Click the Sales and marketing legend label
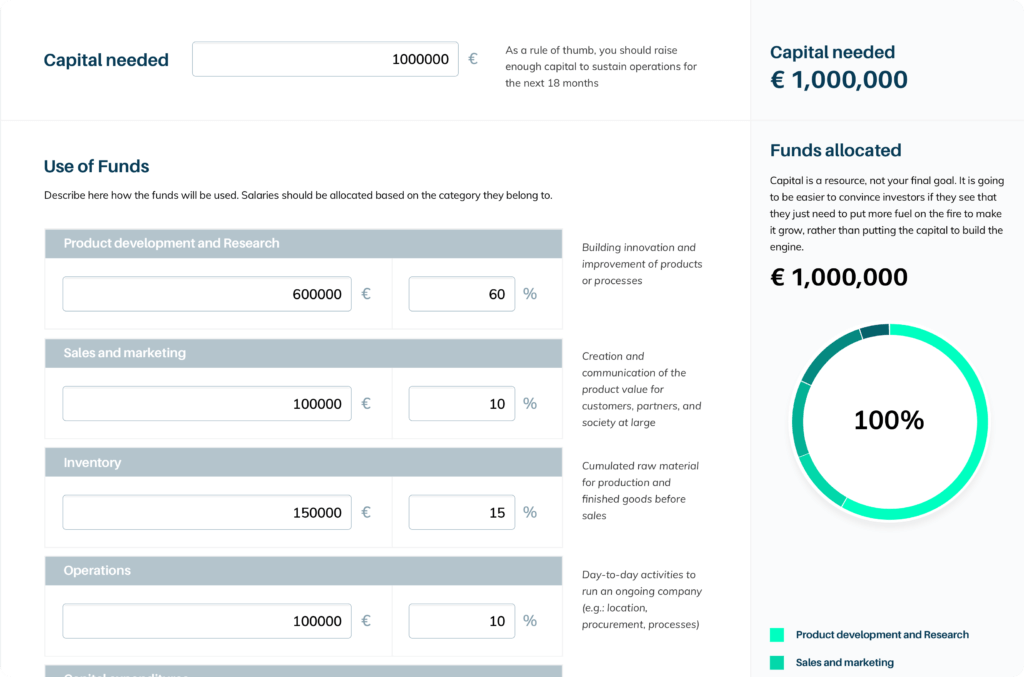This screenshot has width=1024, height=677. pyautogui.click(x=844, y=662)
